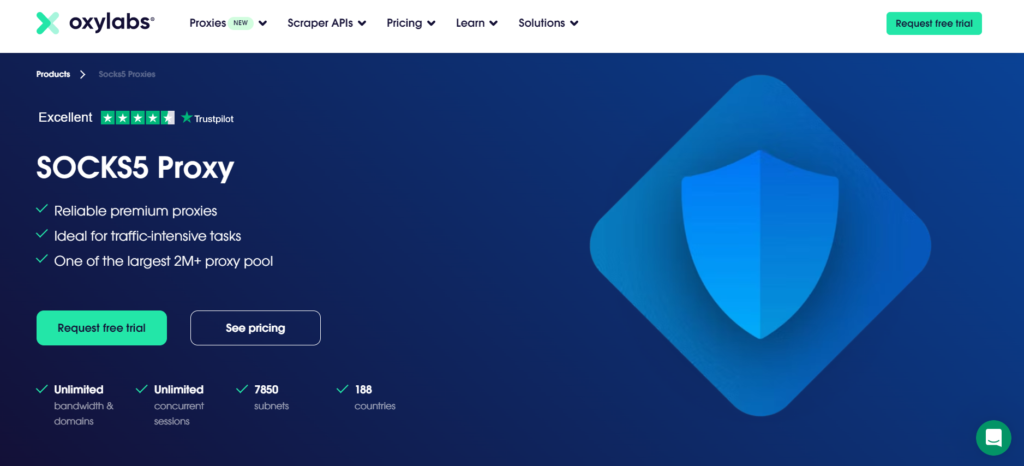The image size is (1024, 466).
Task: Go to Products breadcrumb link
Action: 53,74
